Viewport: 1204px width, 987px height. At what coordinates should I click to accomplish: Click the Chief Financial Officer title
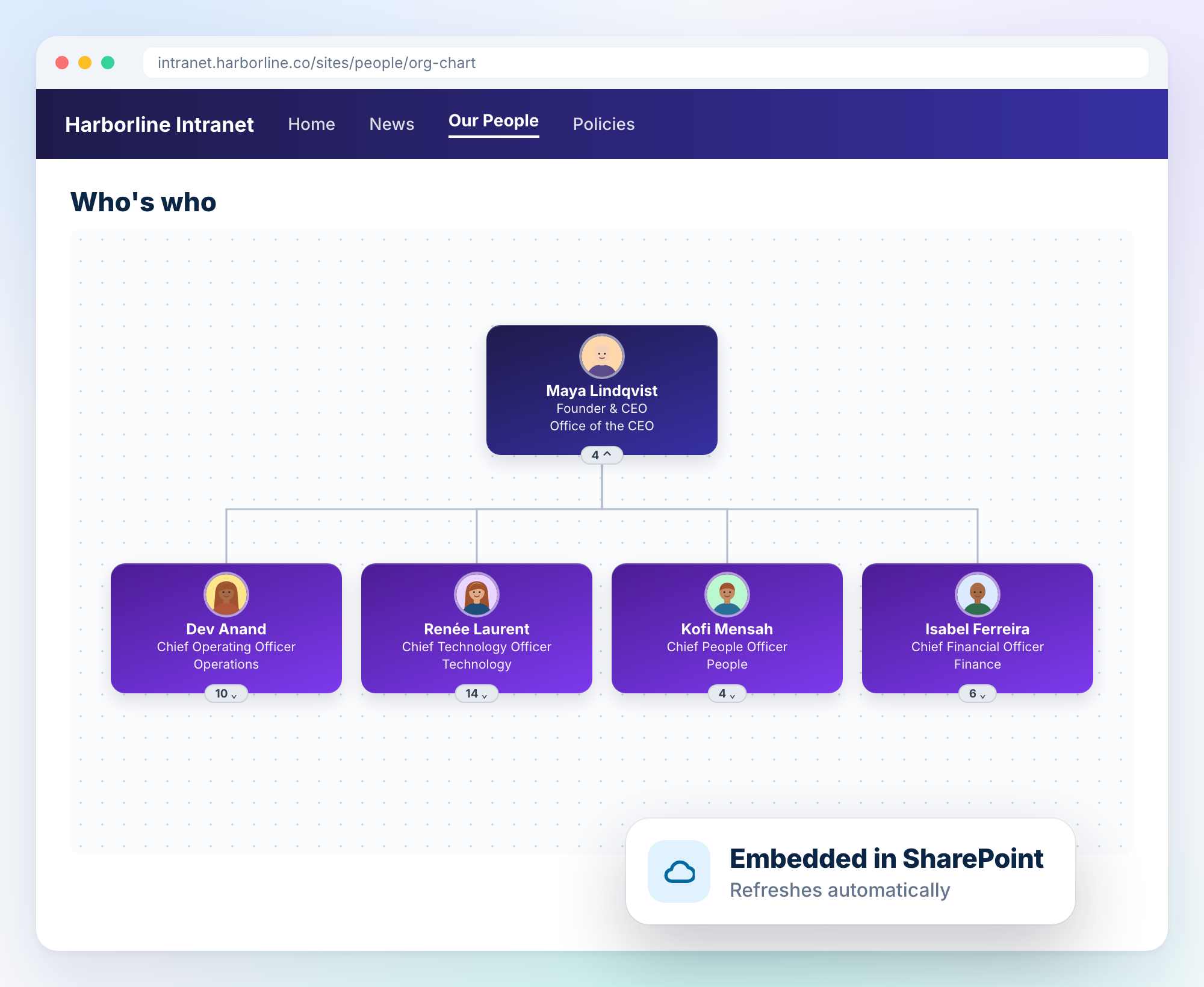(x=978, y=647)
